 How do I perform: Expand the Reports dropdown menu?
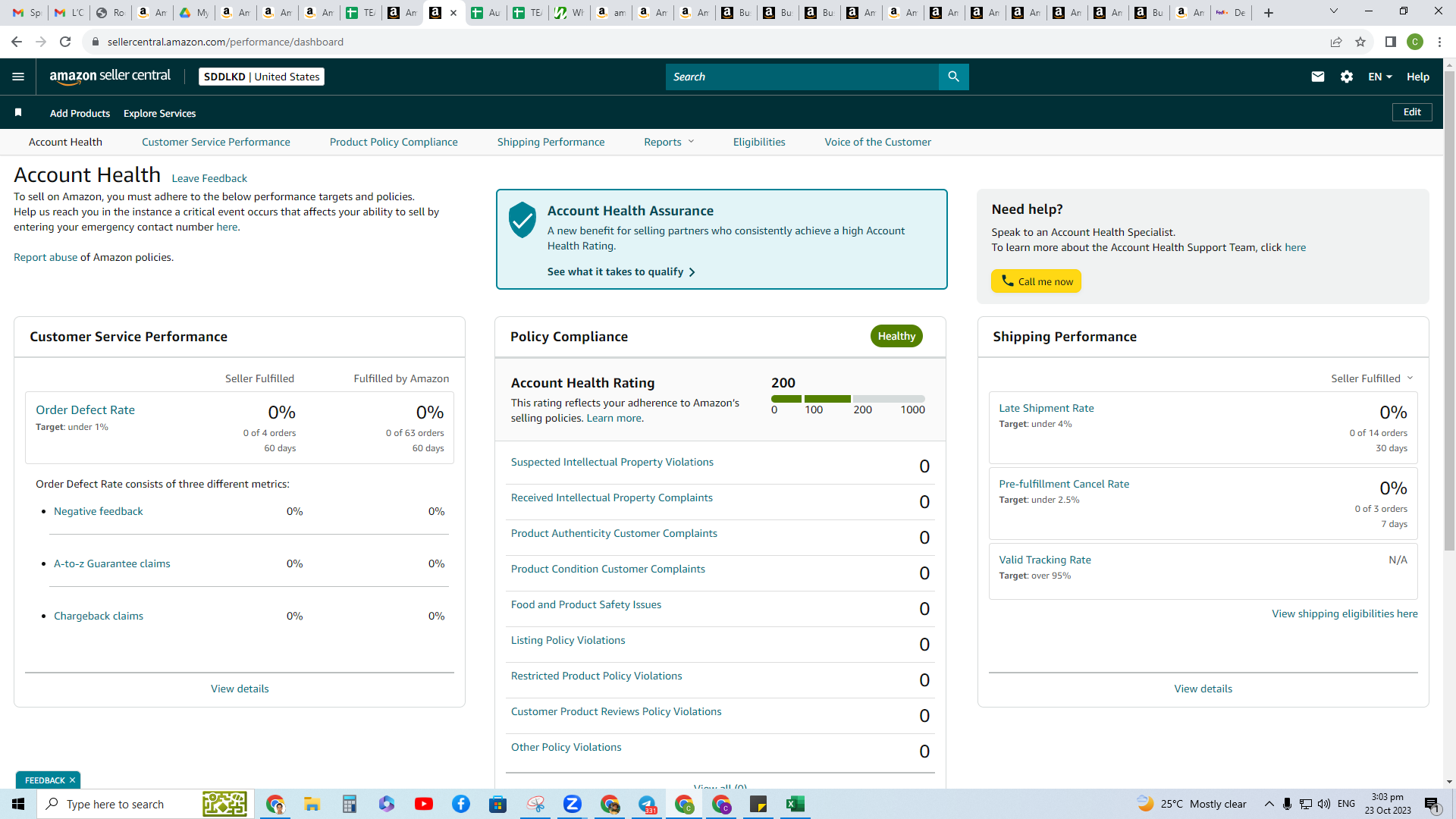pyautogui.click(x=669, y=142)
